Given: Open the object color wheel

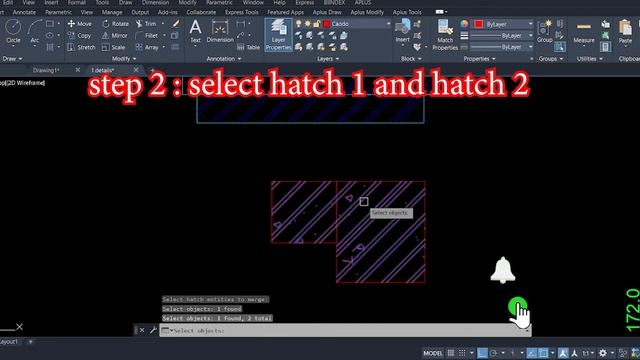Looking at the screenshot, I should tap(464, 24).
